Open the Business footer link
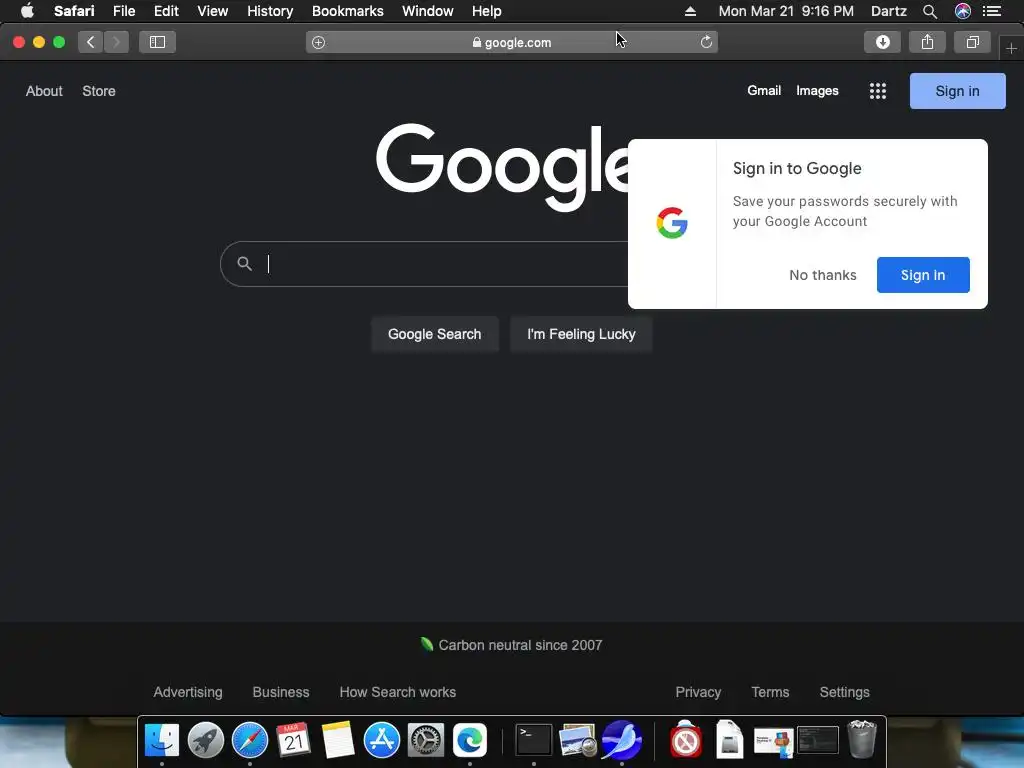 [281, 692]
